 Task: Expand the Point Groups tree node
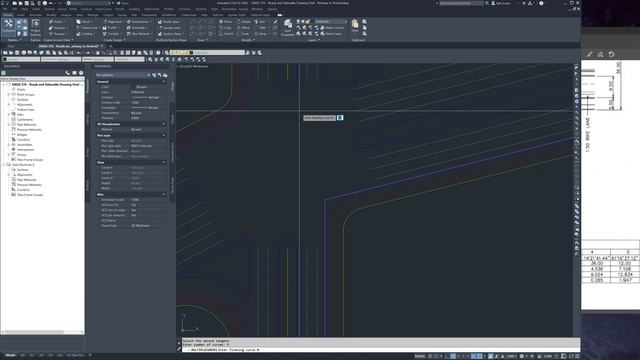point(9,94)
